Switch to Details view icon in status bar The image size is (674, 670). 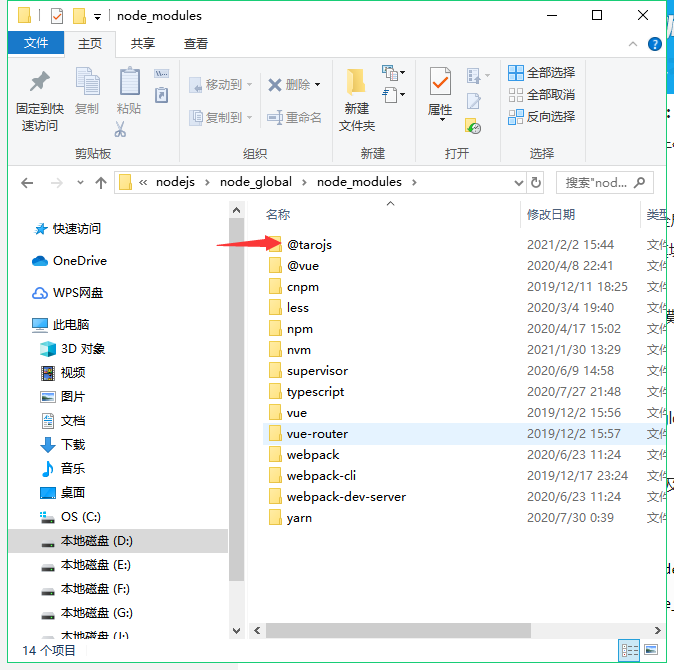tap(629, 650)
